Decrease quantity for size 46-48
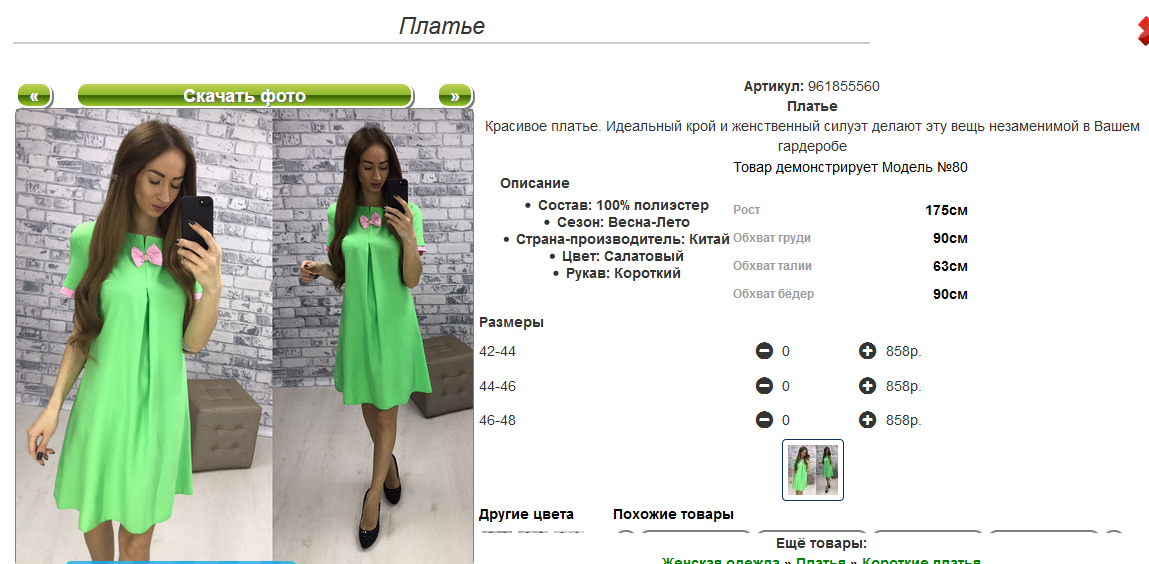This screenshot has width=1149, height=564. pyautogui.click(x=764, y=420)
